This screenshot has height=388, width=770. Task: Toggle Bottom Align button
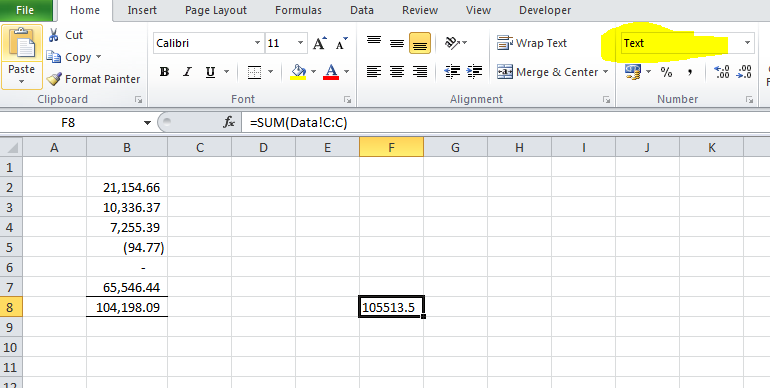click(x=420, y=43)
